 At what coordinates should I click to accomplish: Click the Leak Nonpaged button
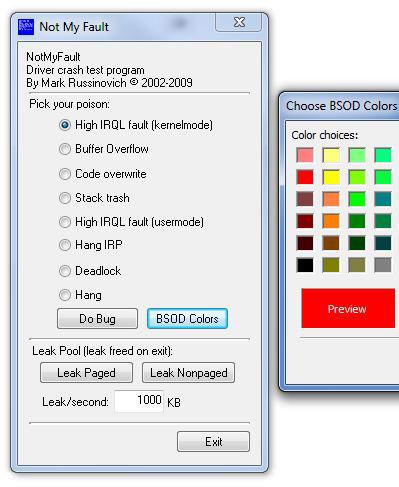click(x=188, y=373)
